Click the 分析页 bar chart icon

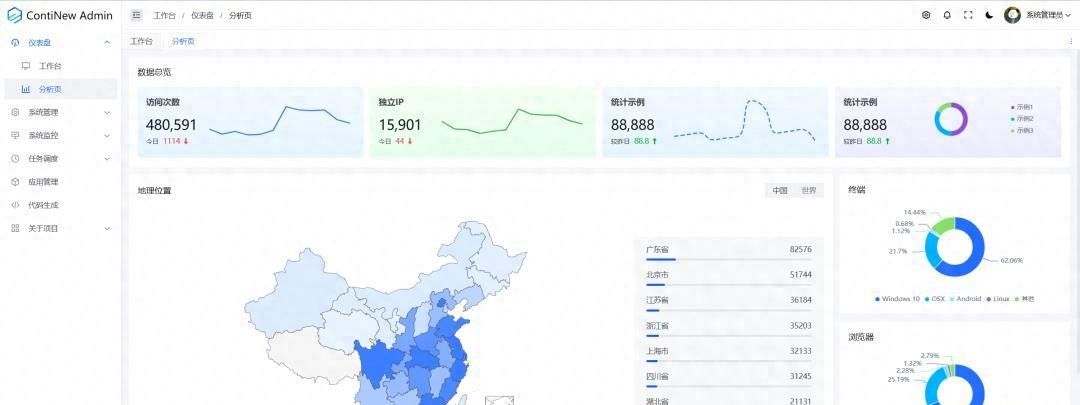click(26, 89)
